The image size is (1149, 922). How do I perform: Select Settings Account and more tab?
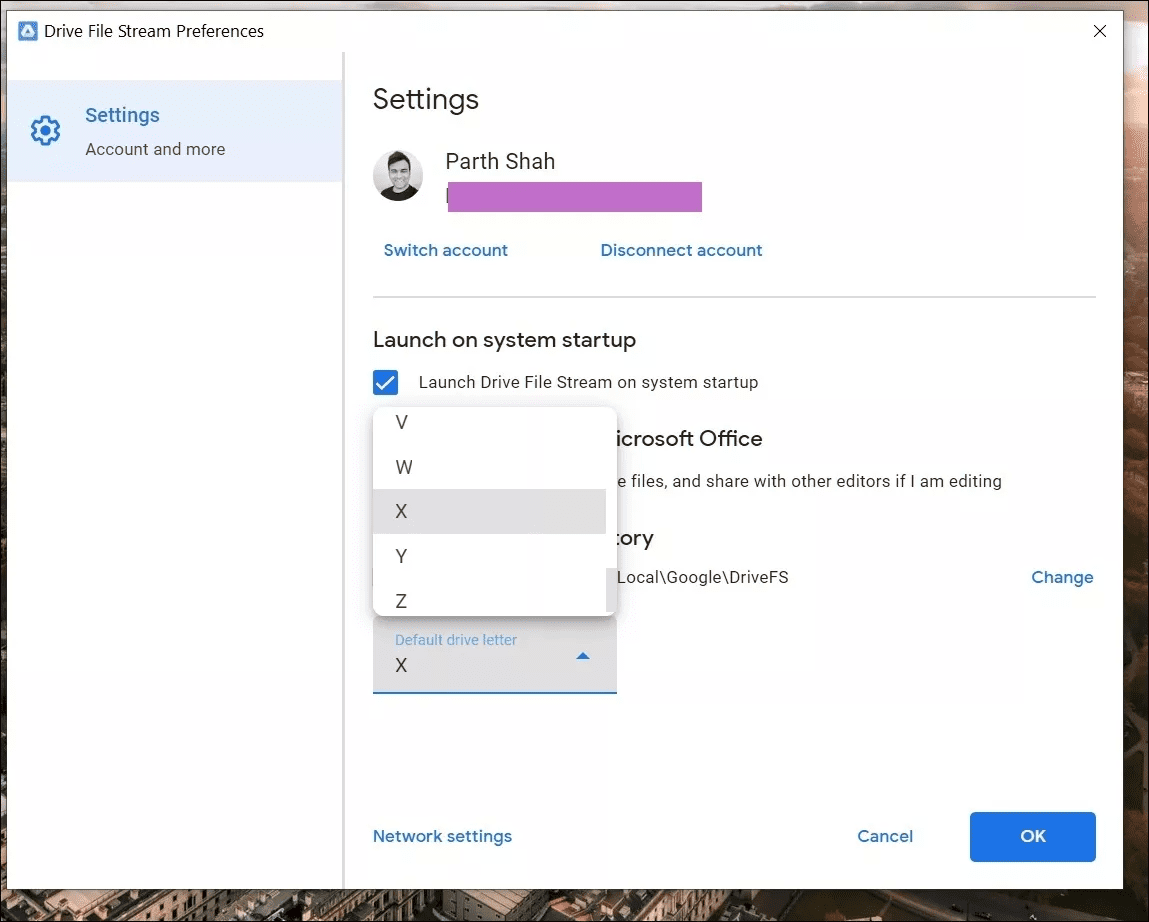pyautogui.click(x=175, y=131)
